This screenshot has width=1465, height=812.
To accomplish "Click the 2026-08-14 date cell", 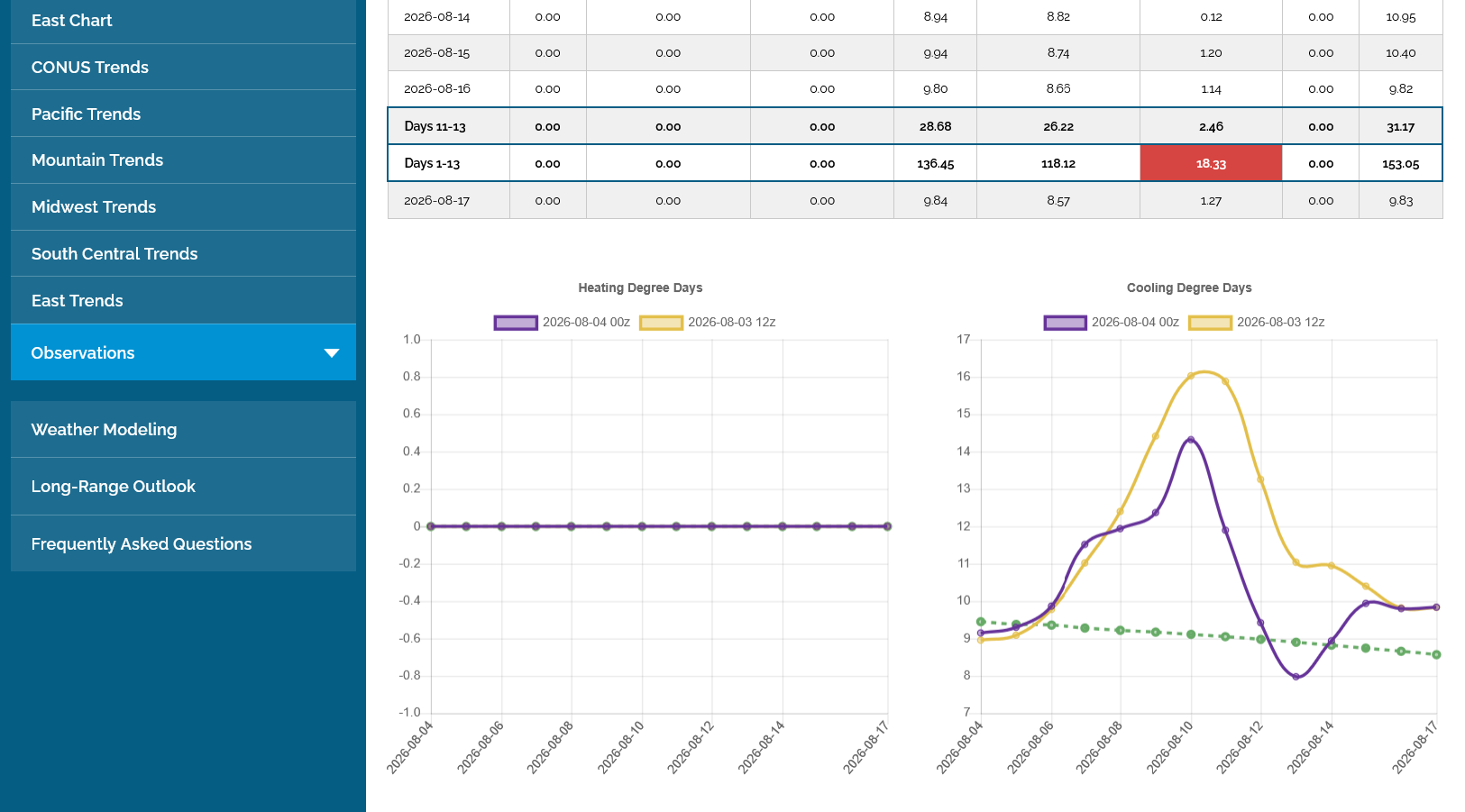I will 437,17.
